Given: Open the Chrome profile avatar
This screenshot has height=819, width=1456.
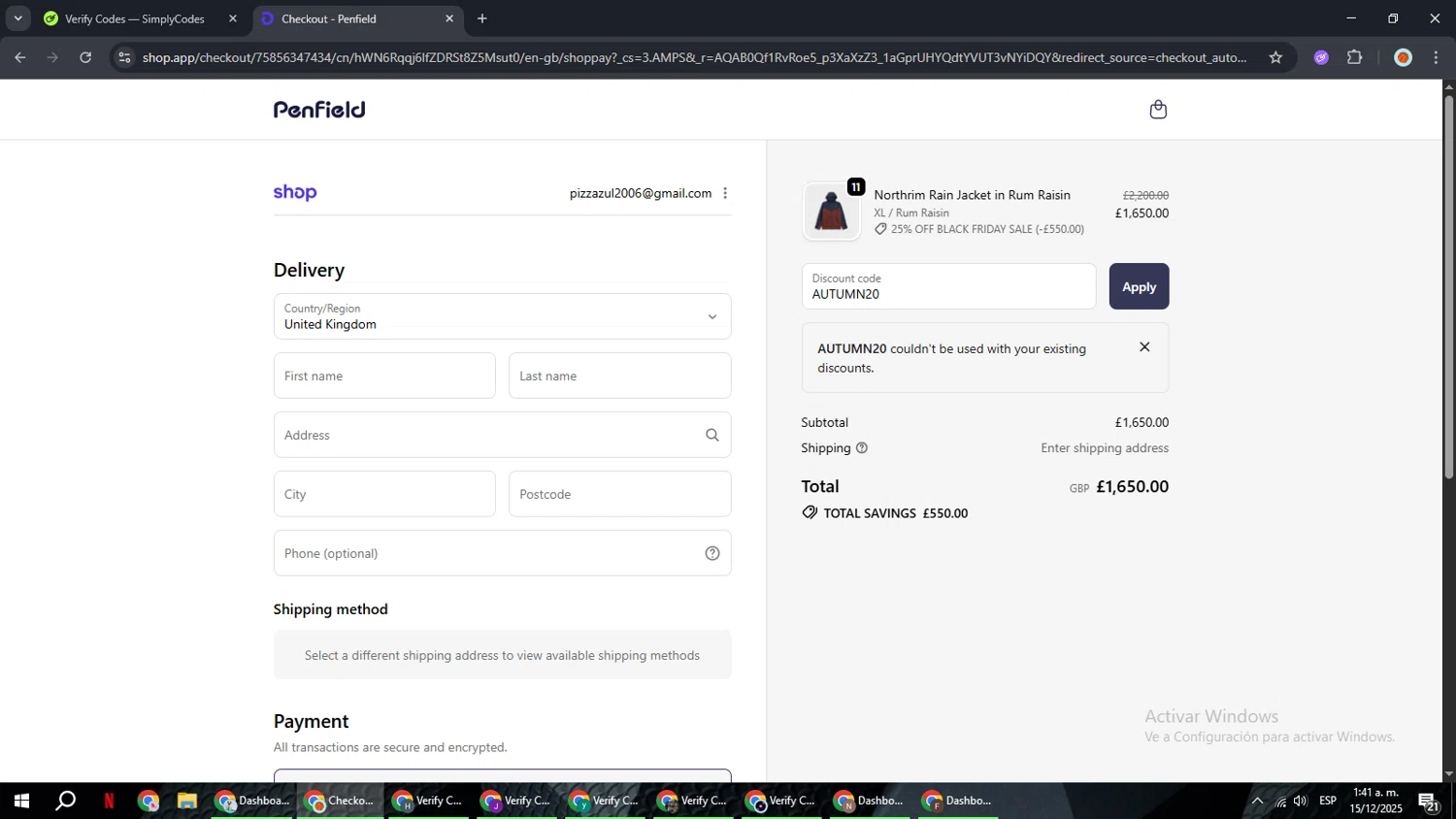Looking at the screenshot, I should 1403,57.
